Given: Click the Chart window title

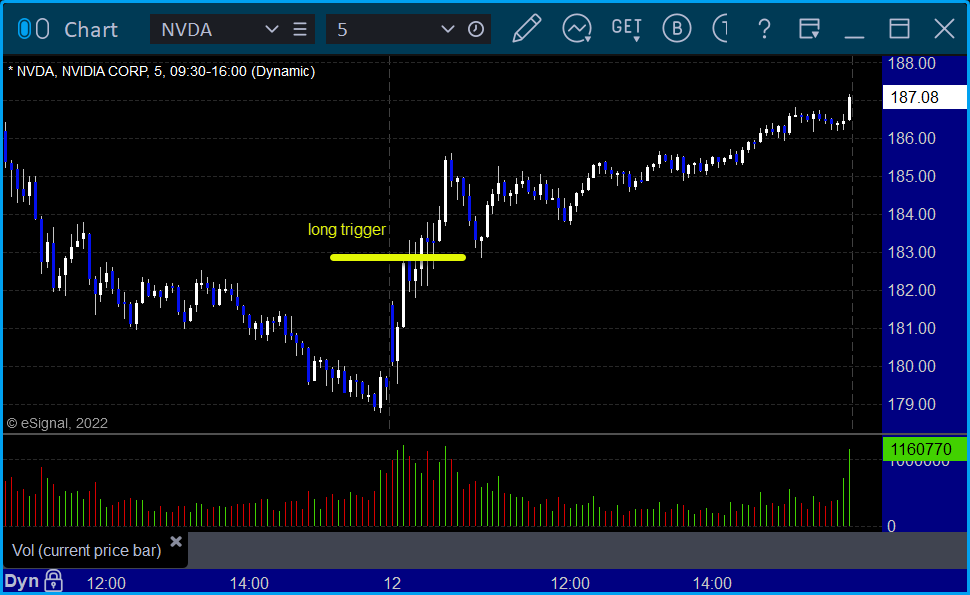Looking at the screenshot, I should point(91,30).
